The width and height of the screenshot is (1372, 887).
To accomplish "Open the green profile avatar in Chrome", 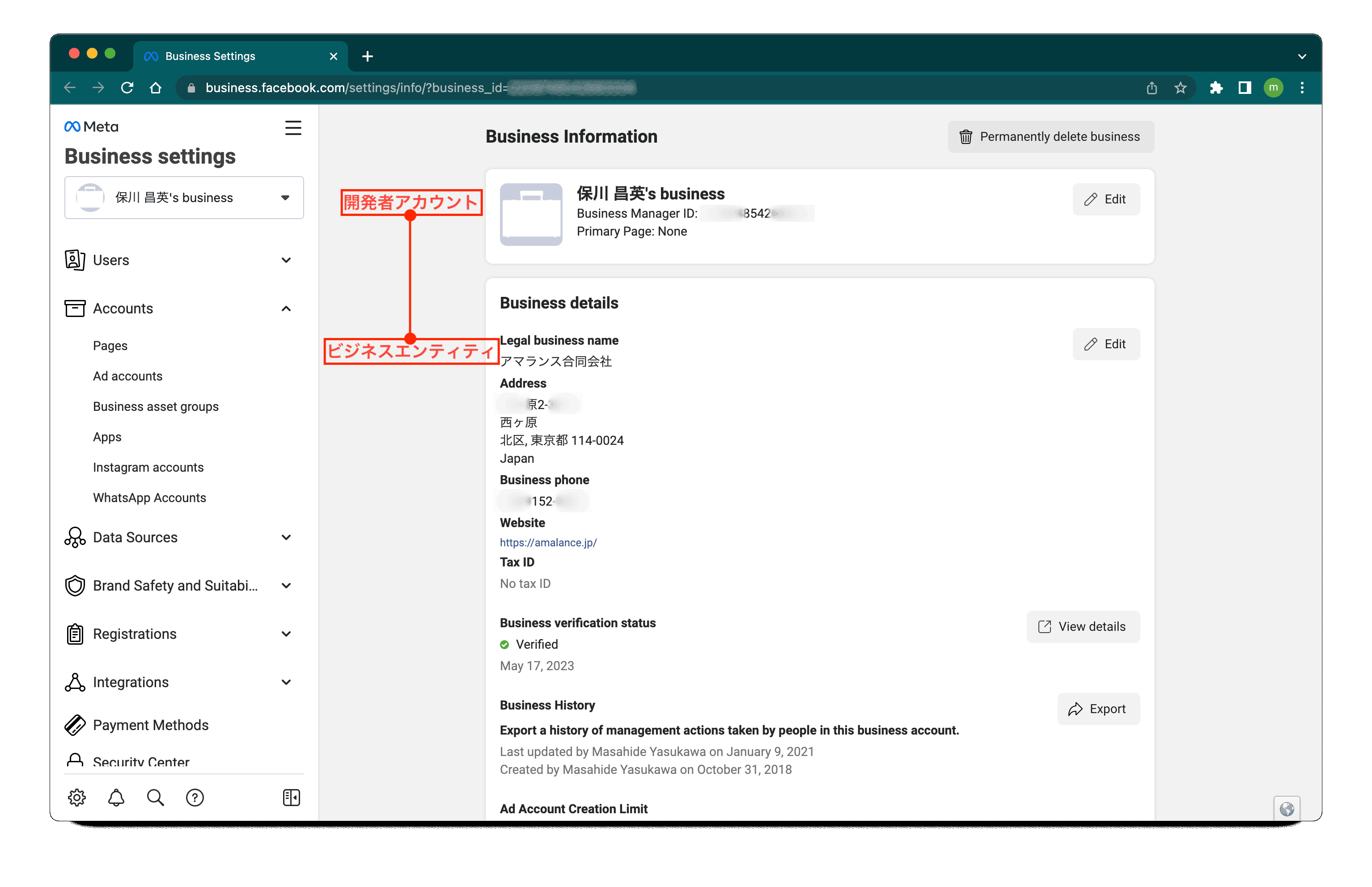I will (1274, 88).
